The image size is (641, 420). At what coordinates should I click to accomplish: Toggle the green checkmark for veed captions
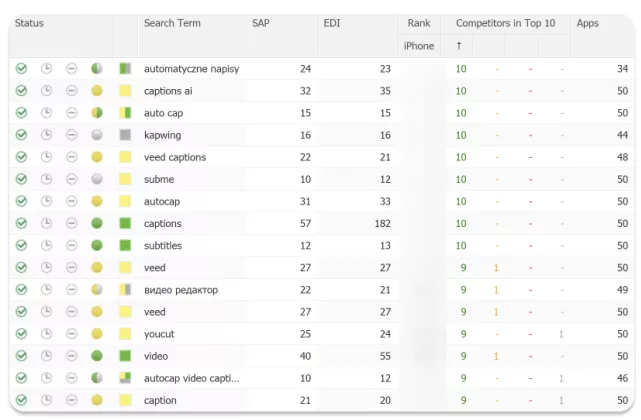click(21, 157)
